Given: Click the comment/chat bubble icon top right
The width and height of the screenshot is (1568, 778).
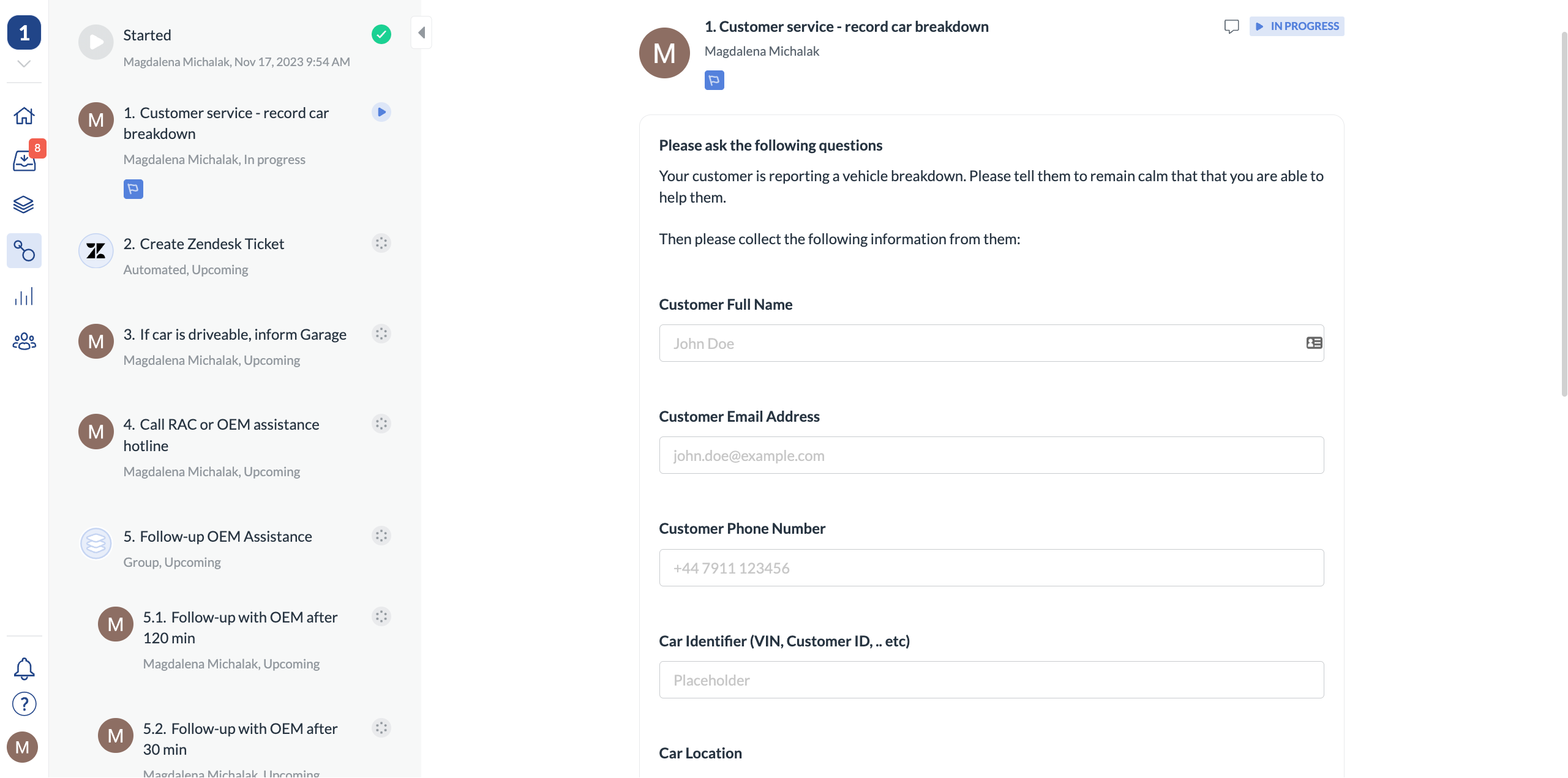Looking at the screenshot, I should pyautogui.click(x=1231, y=26).
